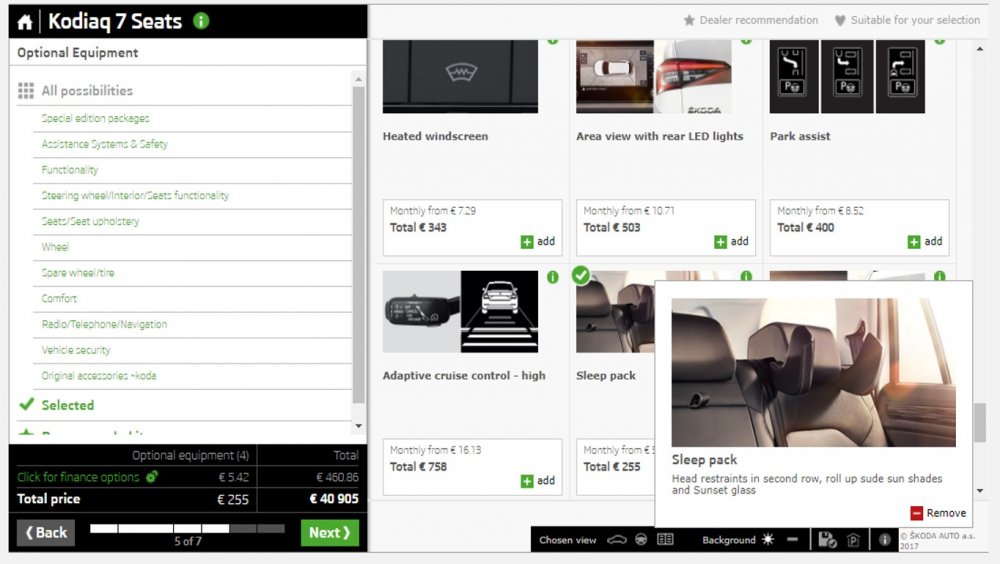
Task: Click the 5 of 7 progress bar
Action: pyautogui.click(x=188, y=528)
